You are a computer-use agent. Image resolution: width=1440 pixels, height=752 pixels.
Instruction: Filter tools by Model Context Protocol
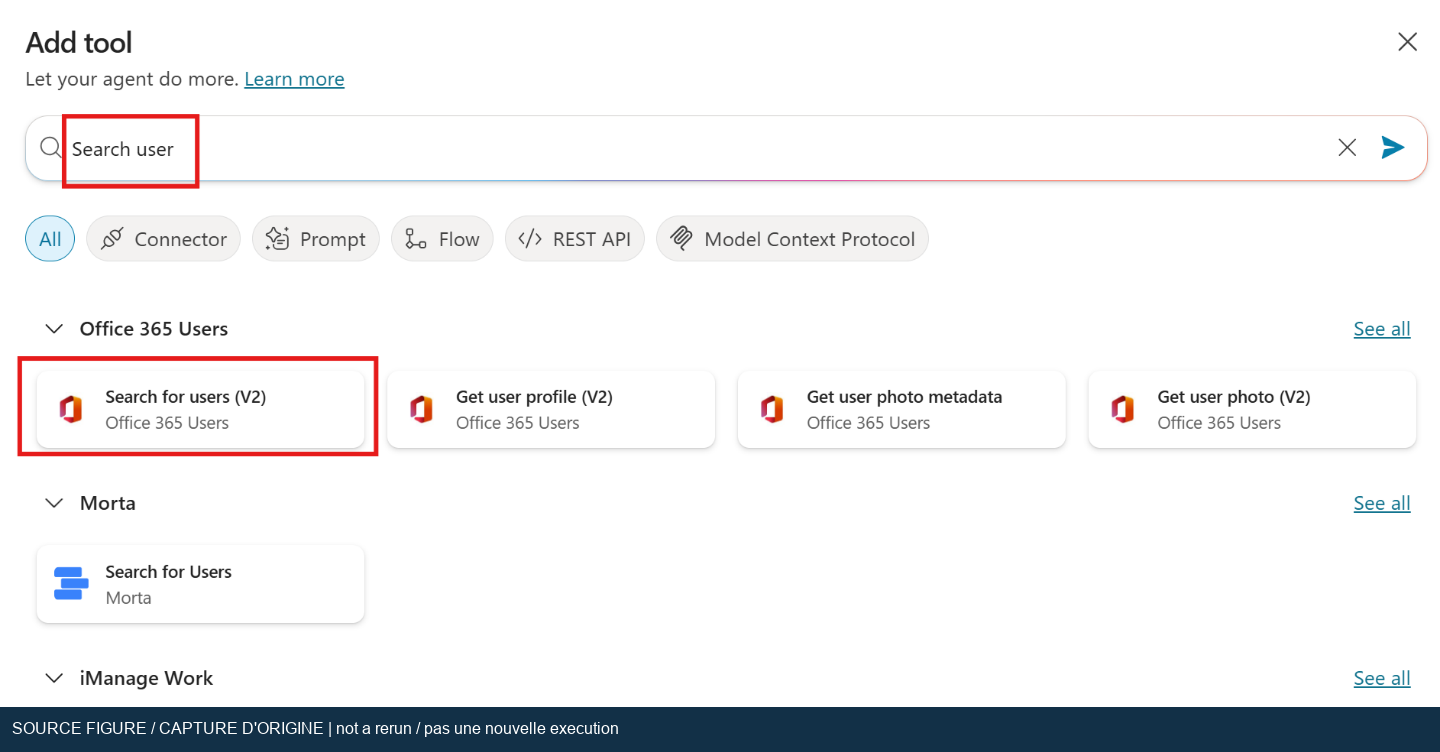(792, 239)
